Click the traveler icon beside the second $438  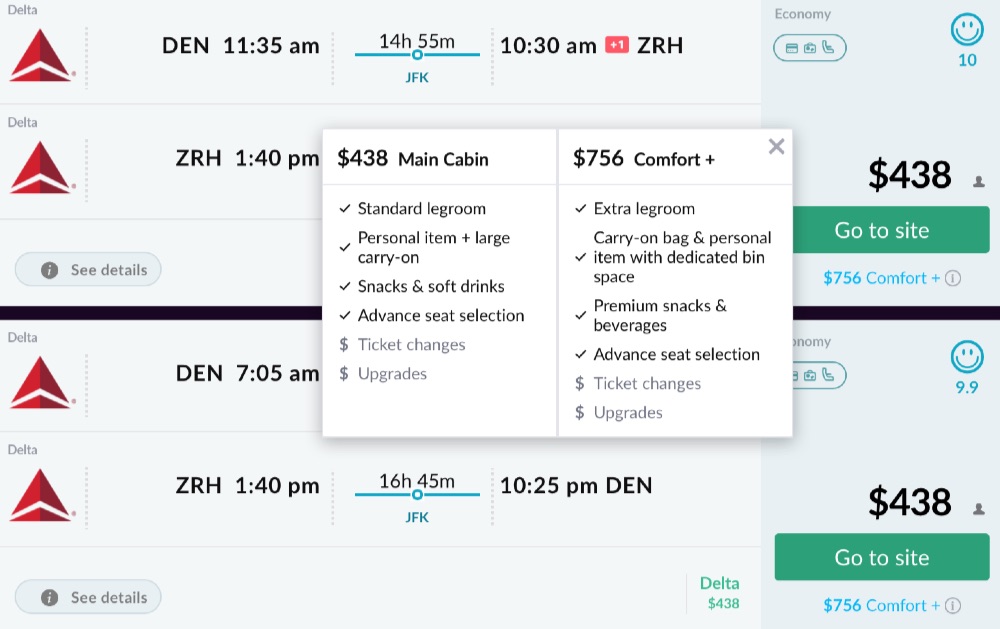(x=978, y=509)
